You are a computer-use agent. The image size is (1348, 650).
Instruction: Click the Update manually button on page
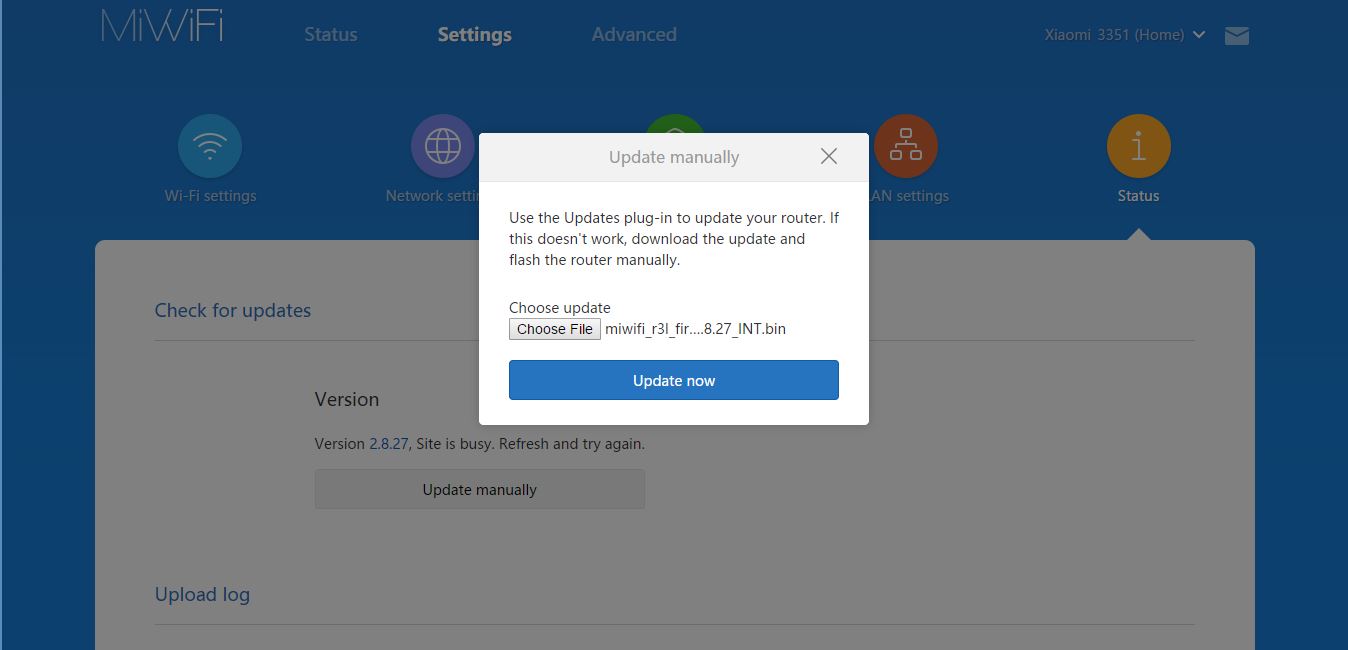click(480, 489)
